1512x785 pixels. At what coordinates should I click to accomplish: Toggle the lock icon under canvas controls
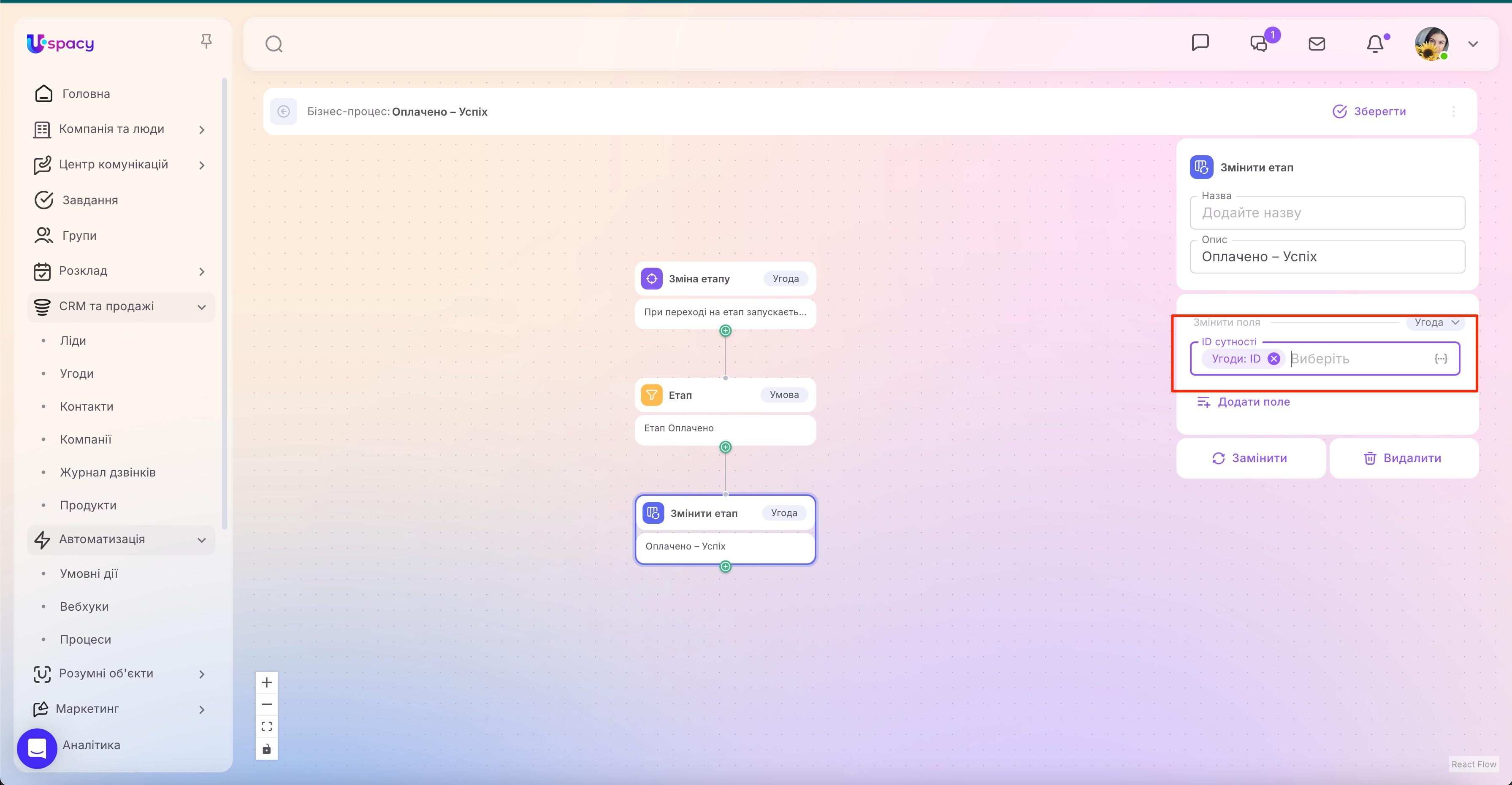pos(267,749)
